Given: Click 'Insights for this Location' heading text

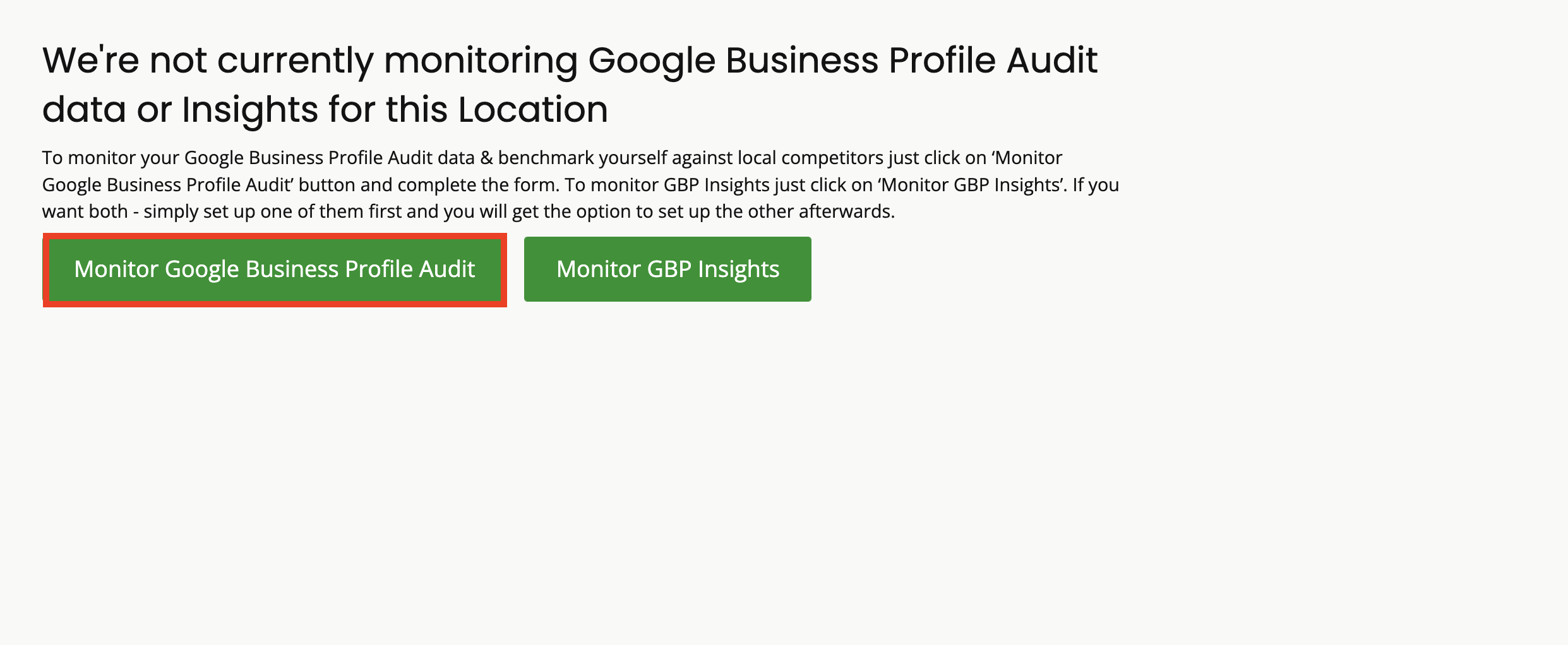Looking at the screenshot, I should (395, 110).
